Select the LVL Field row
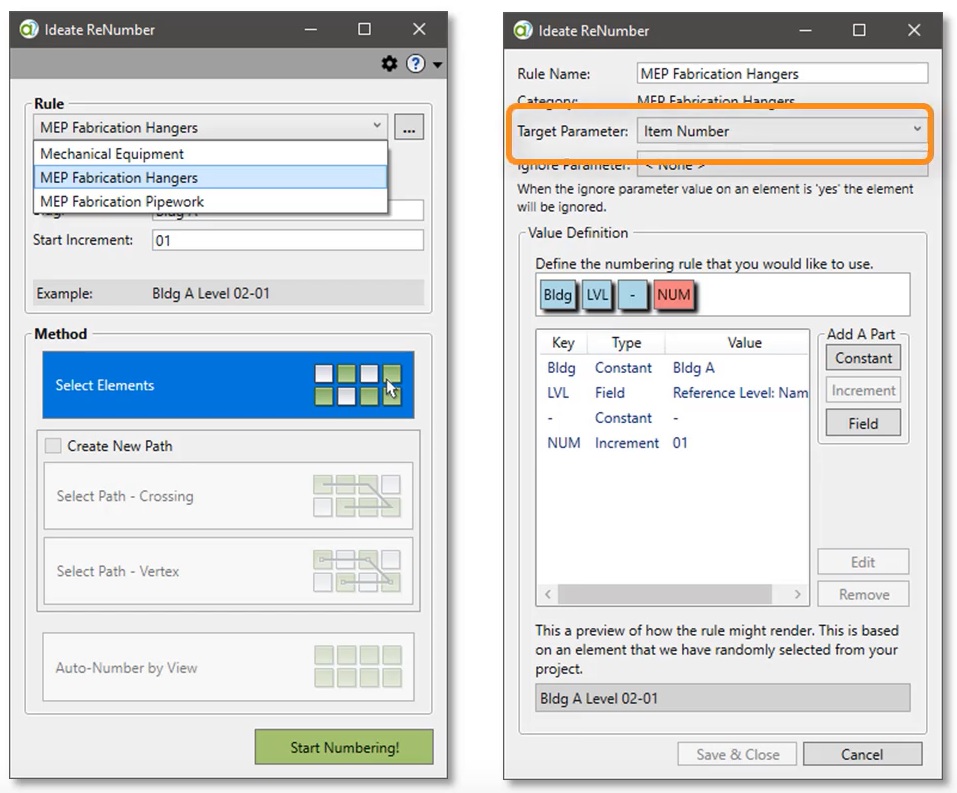 (x=673, y=393)
